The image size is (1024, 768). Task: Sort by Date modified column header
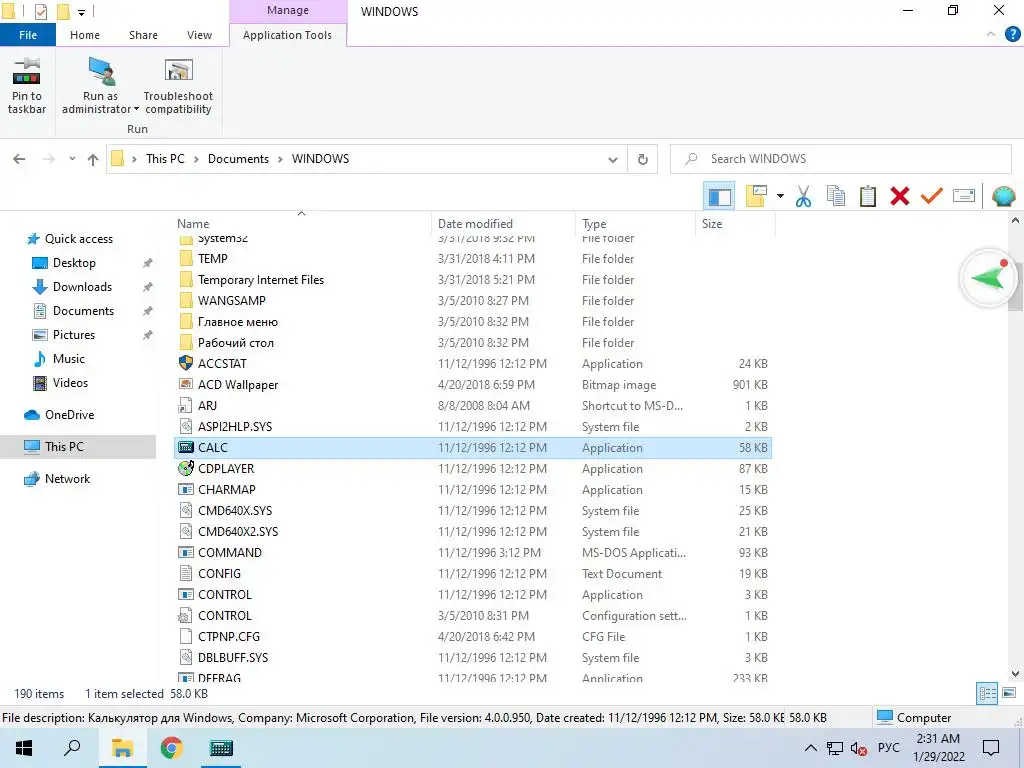pos(475,223)
